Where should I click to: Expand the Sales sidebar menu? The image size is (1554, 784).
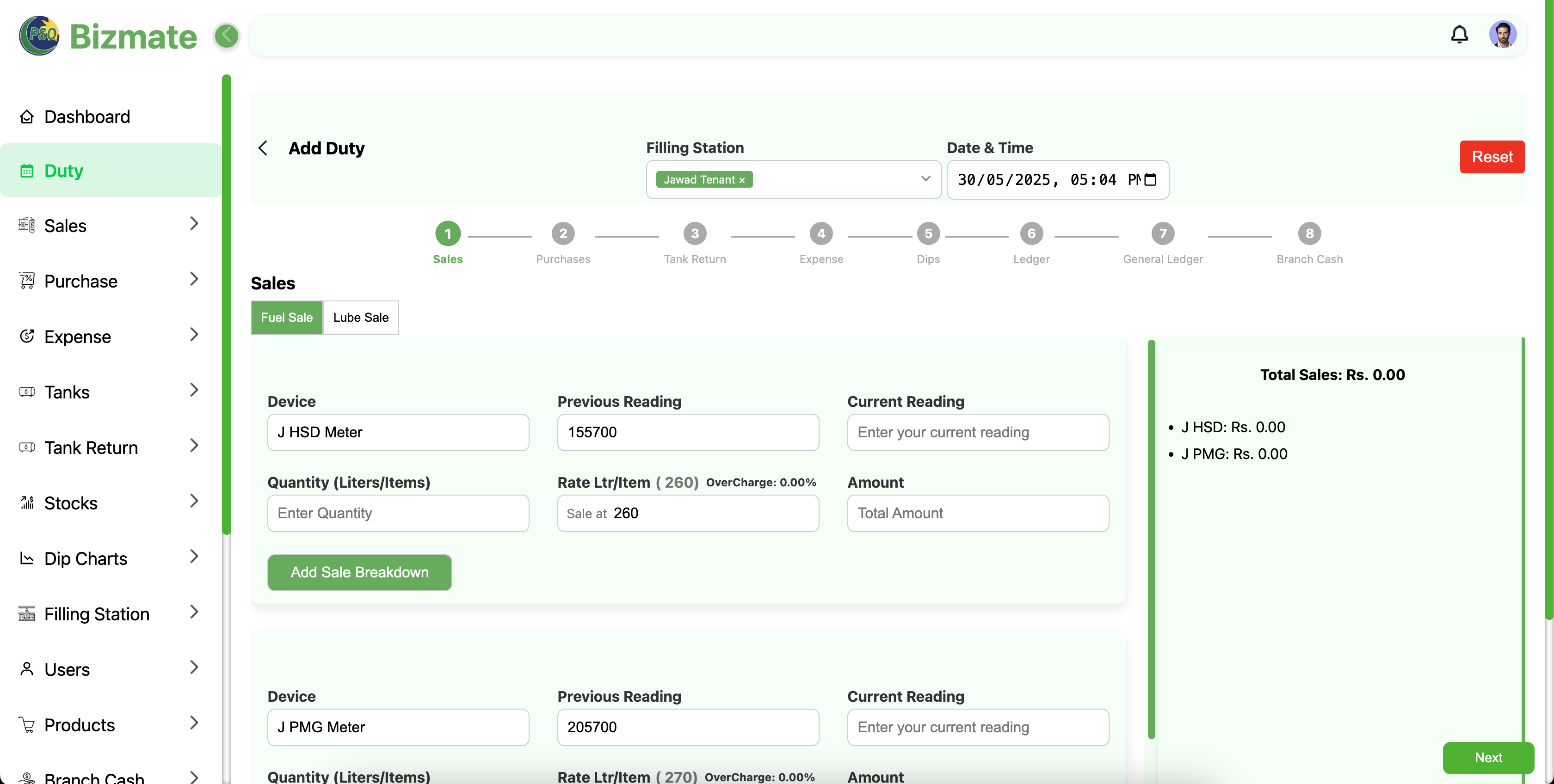click(194, 224)
